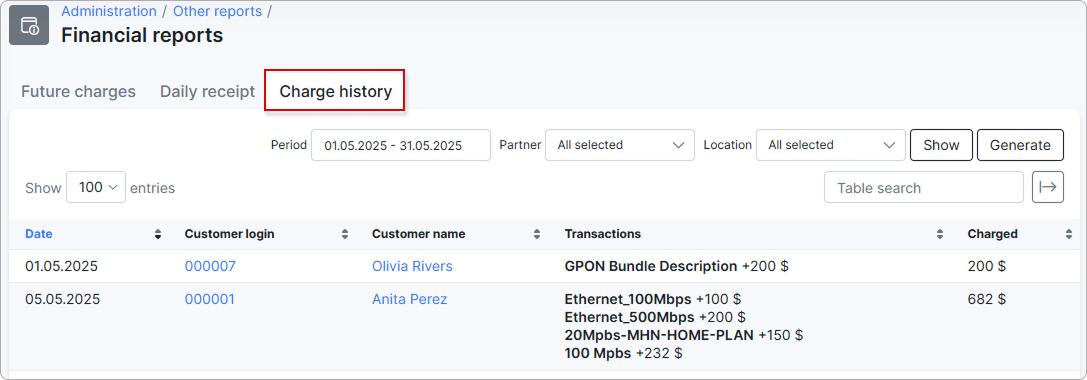Click the 200 $ charged amount
Image resolution: width=1087 pixels, height=380 pixels.
pyautogui.click(x=986, y=266)
